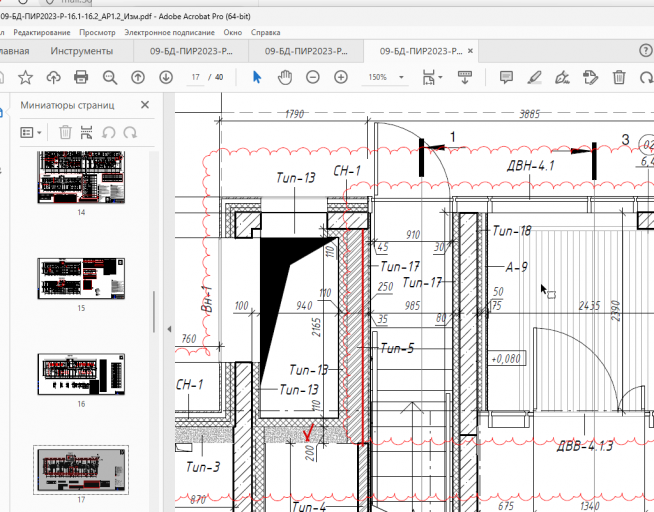The width and height of the screenshot is (654, 512).
Task: Click the A-9 label in drawing
Action: click(x=516, y=267)
